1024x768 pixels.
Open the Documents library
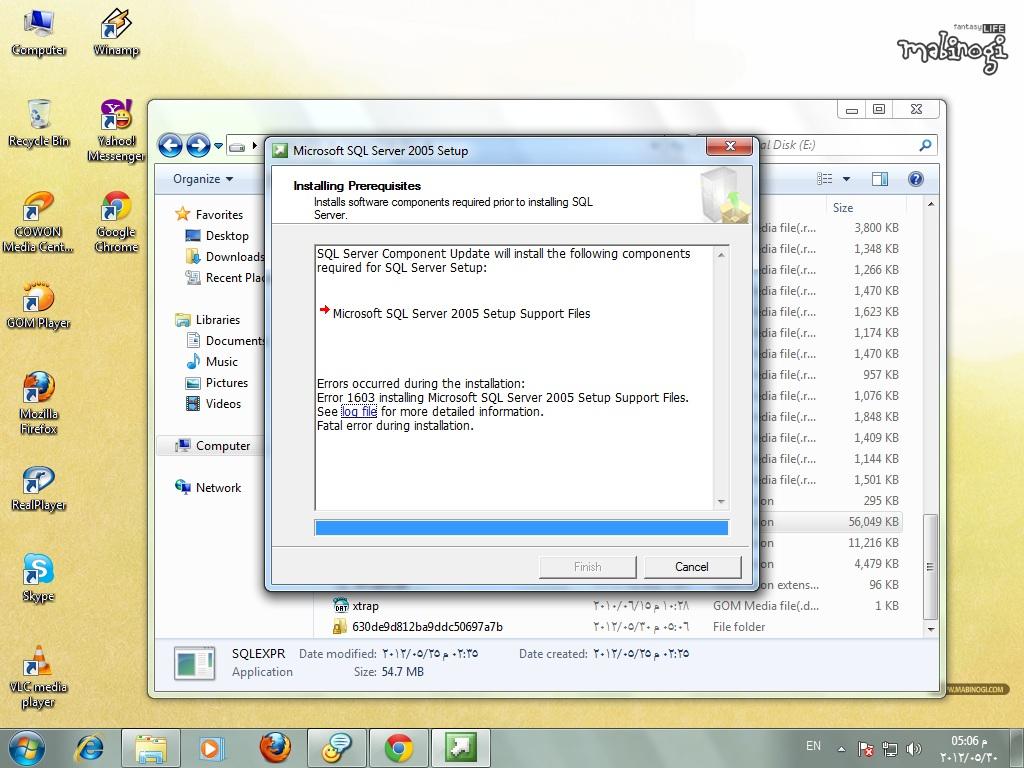coord(225,340)
